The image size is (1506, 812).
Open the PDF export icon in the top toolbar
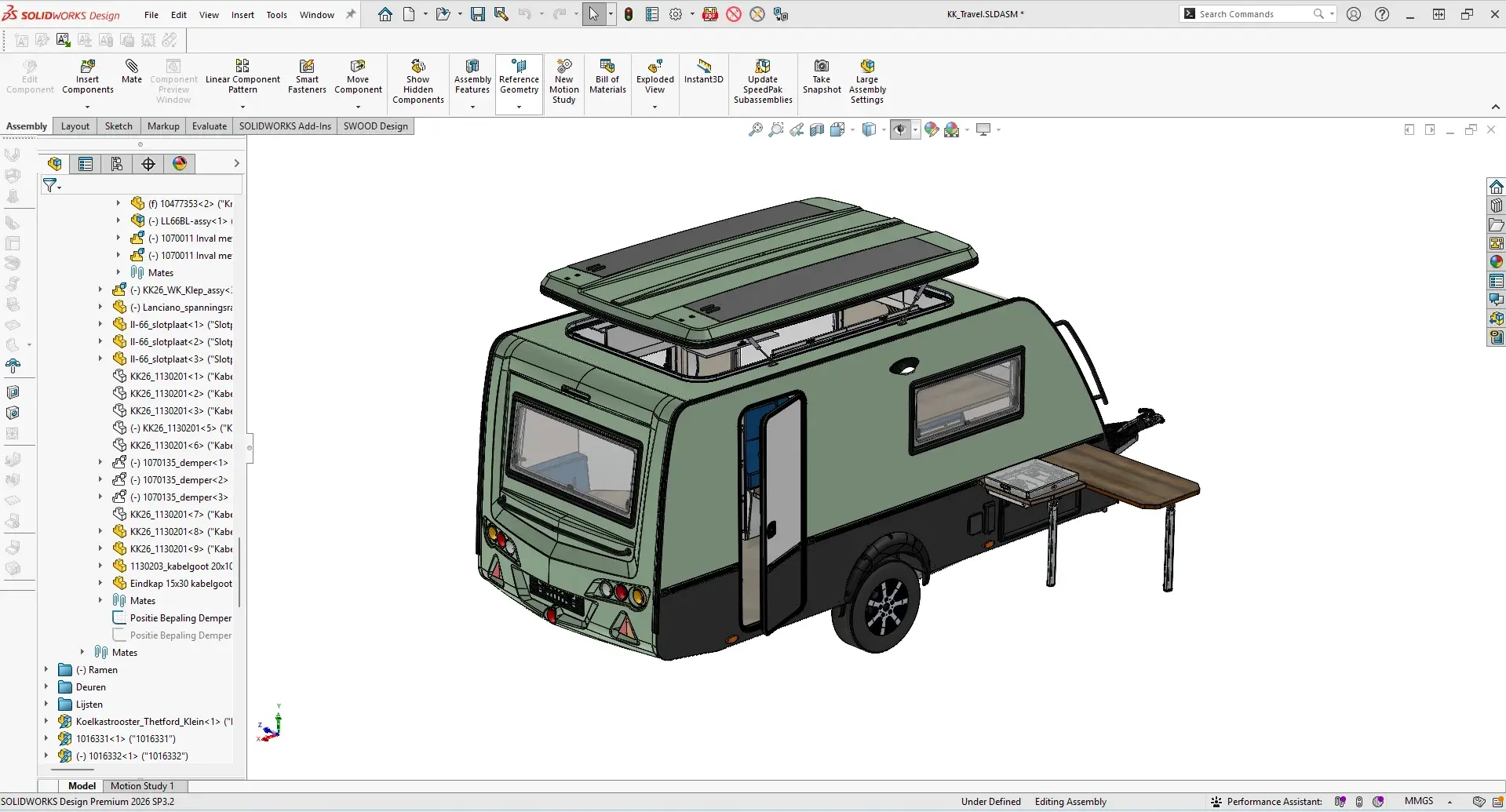(x=710, y=14)
